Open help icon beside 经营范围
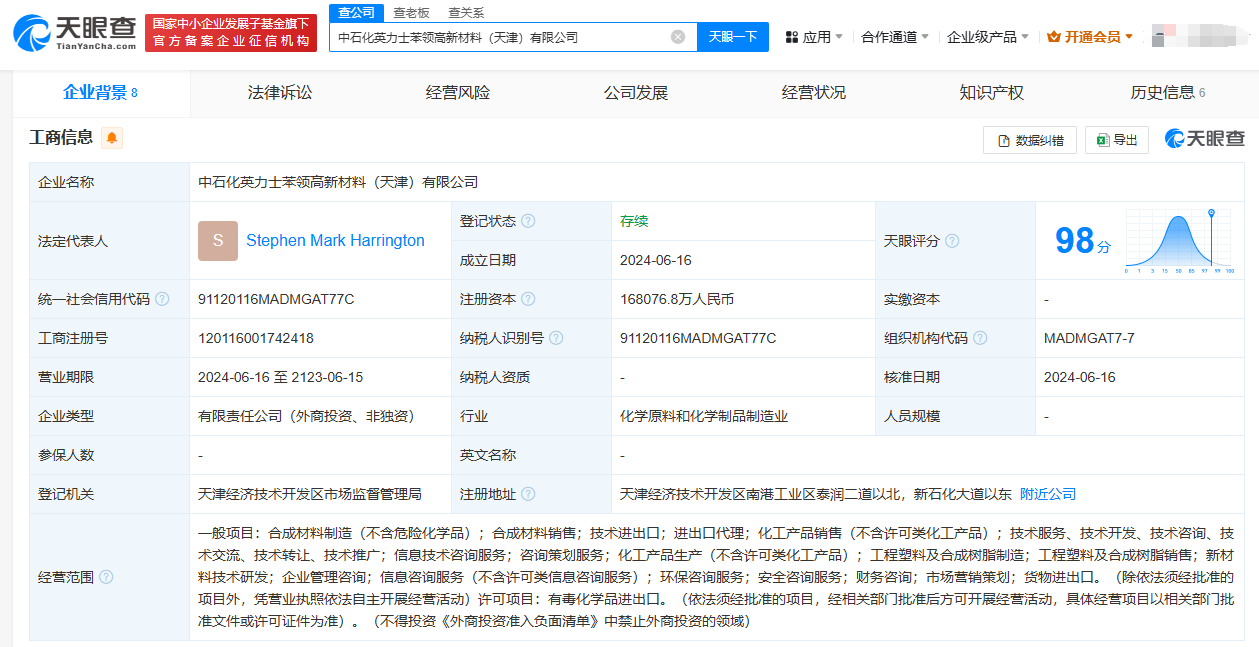 (106, 577)
